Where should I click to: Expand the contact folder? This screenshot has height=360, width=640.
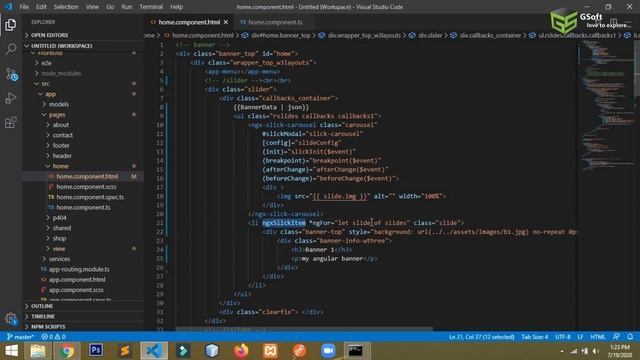[x=62, y=136]
